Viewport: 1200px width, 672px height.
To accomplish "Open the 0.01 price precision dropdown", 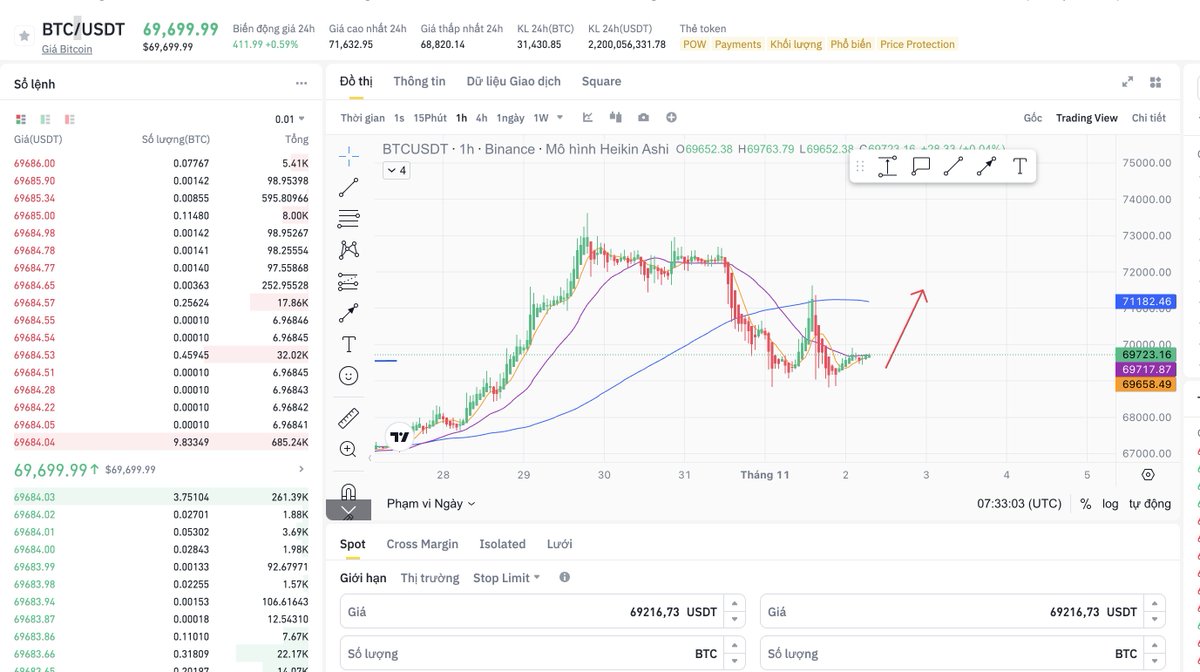I will [291, 119].
